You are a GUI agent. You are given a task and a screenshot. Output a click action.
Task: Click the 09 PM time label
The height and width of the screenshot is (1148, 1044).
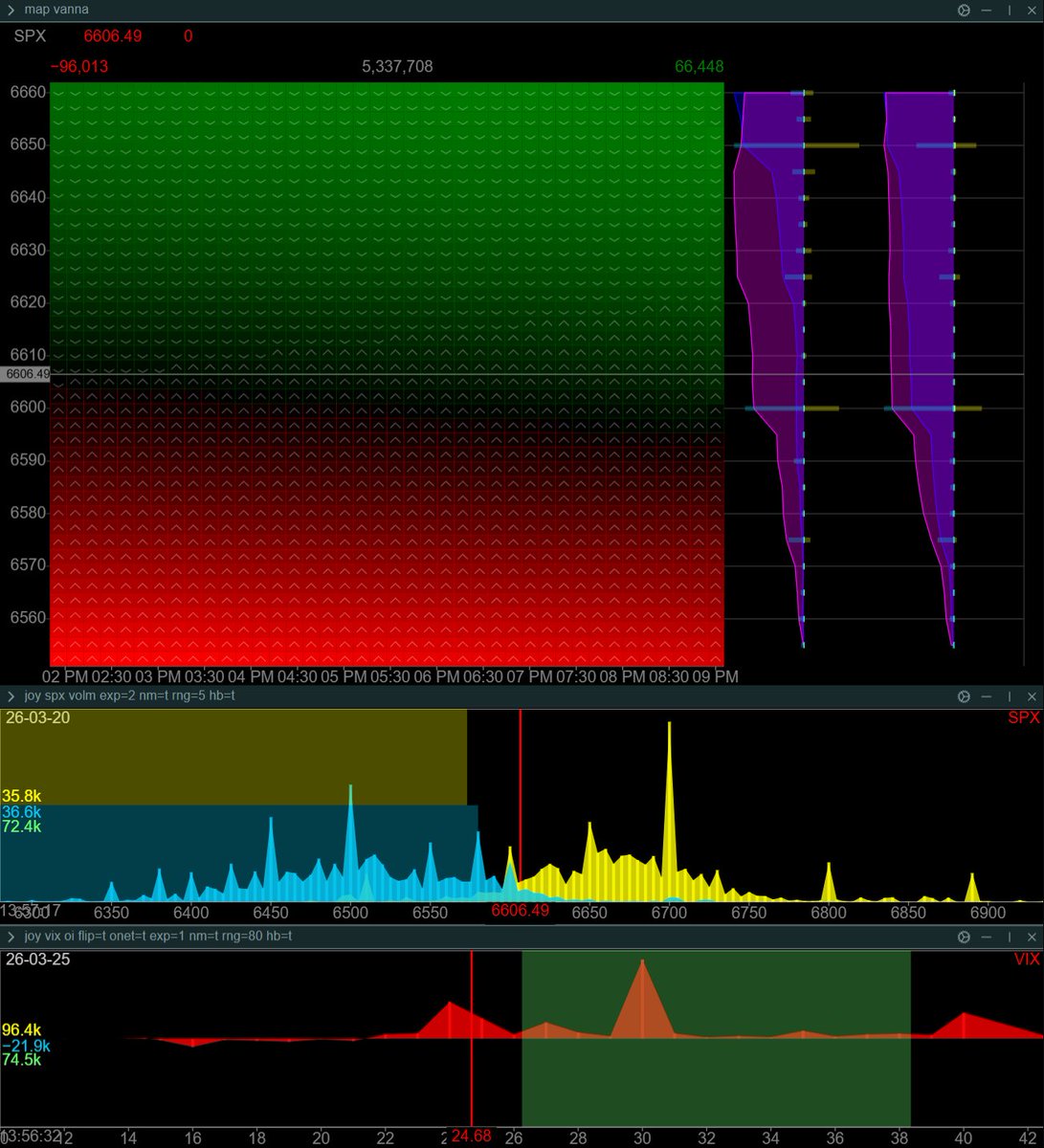point(715,676)
